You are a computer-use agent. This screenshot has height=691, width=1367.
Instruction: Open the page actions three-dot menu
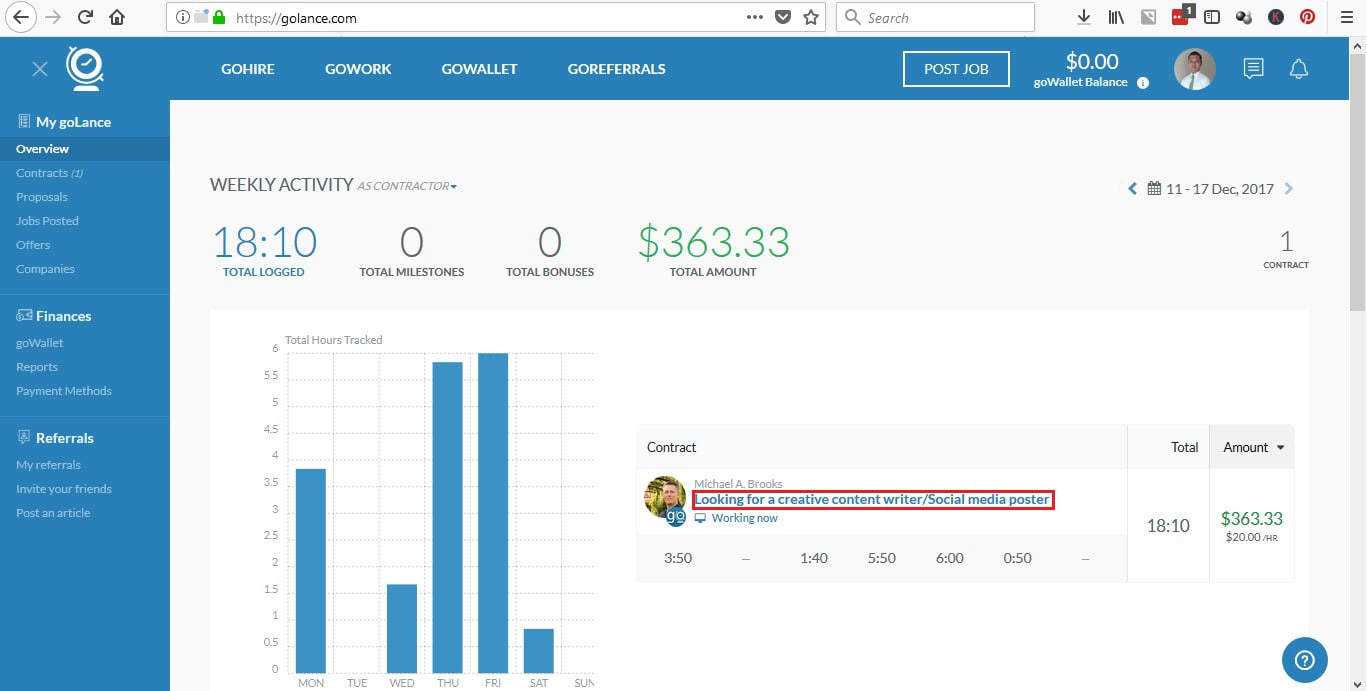[x=755, y=17]
